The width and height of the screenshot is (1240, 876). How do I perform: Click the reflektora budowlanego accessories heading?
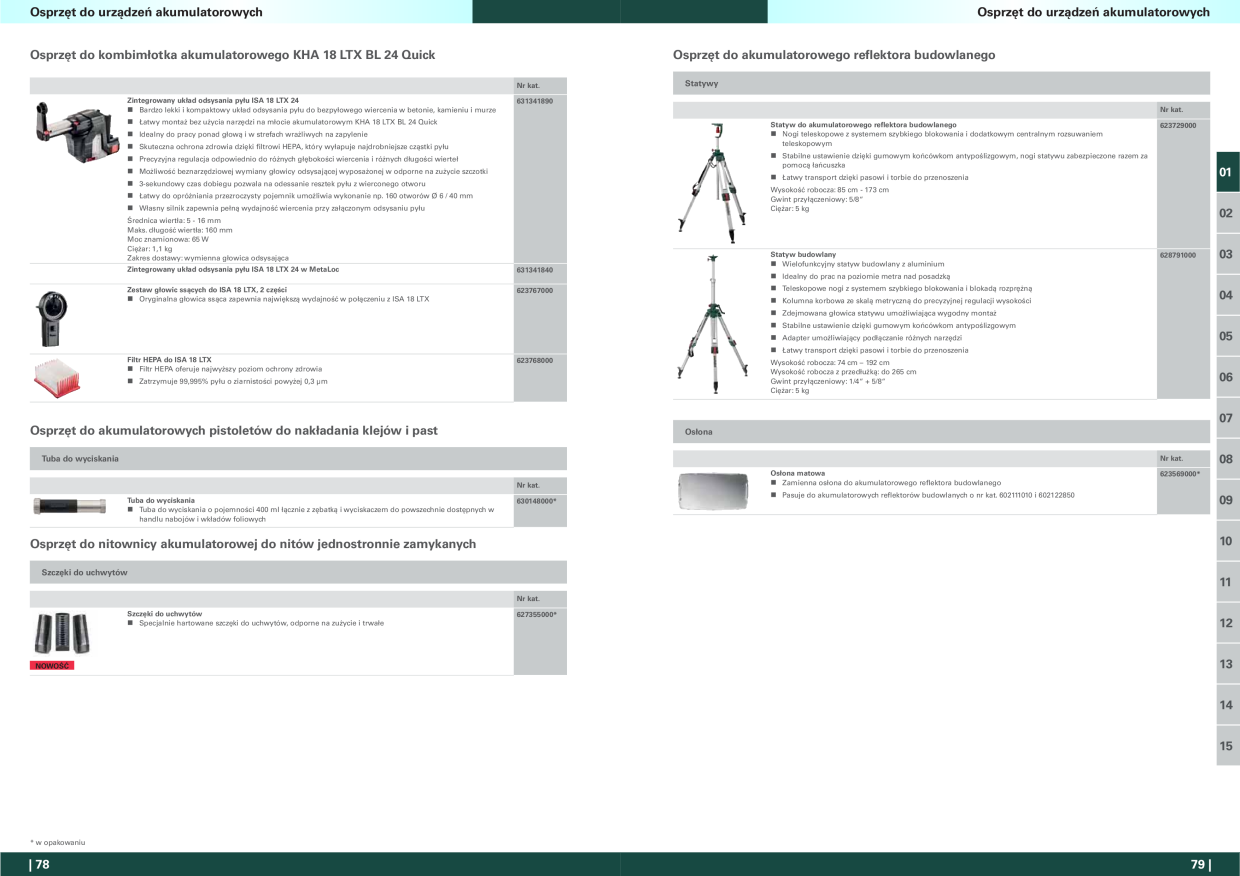coord(834,54)
